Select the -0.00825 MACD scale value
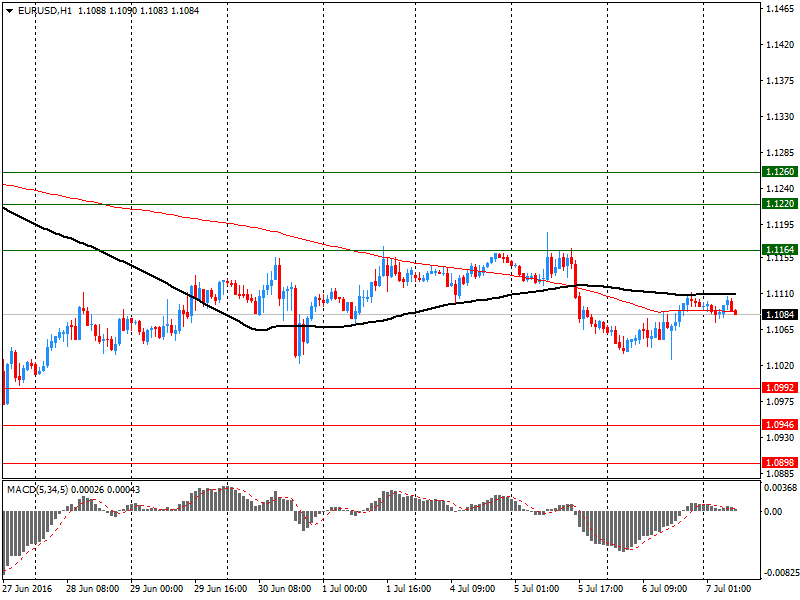 [x=781, y=573]
